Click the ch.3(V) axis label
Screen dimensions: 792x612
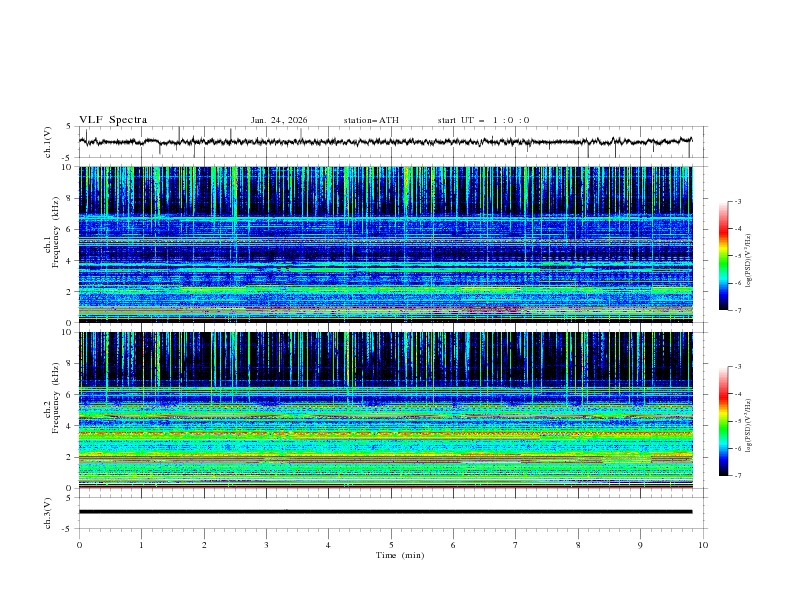click(x=50, y=511)
